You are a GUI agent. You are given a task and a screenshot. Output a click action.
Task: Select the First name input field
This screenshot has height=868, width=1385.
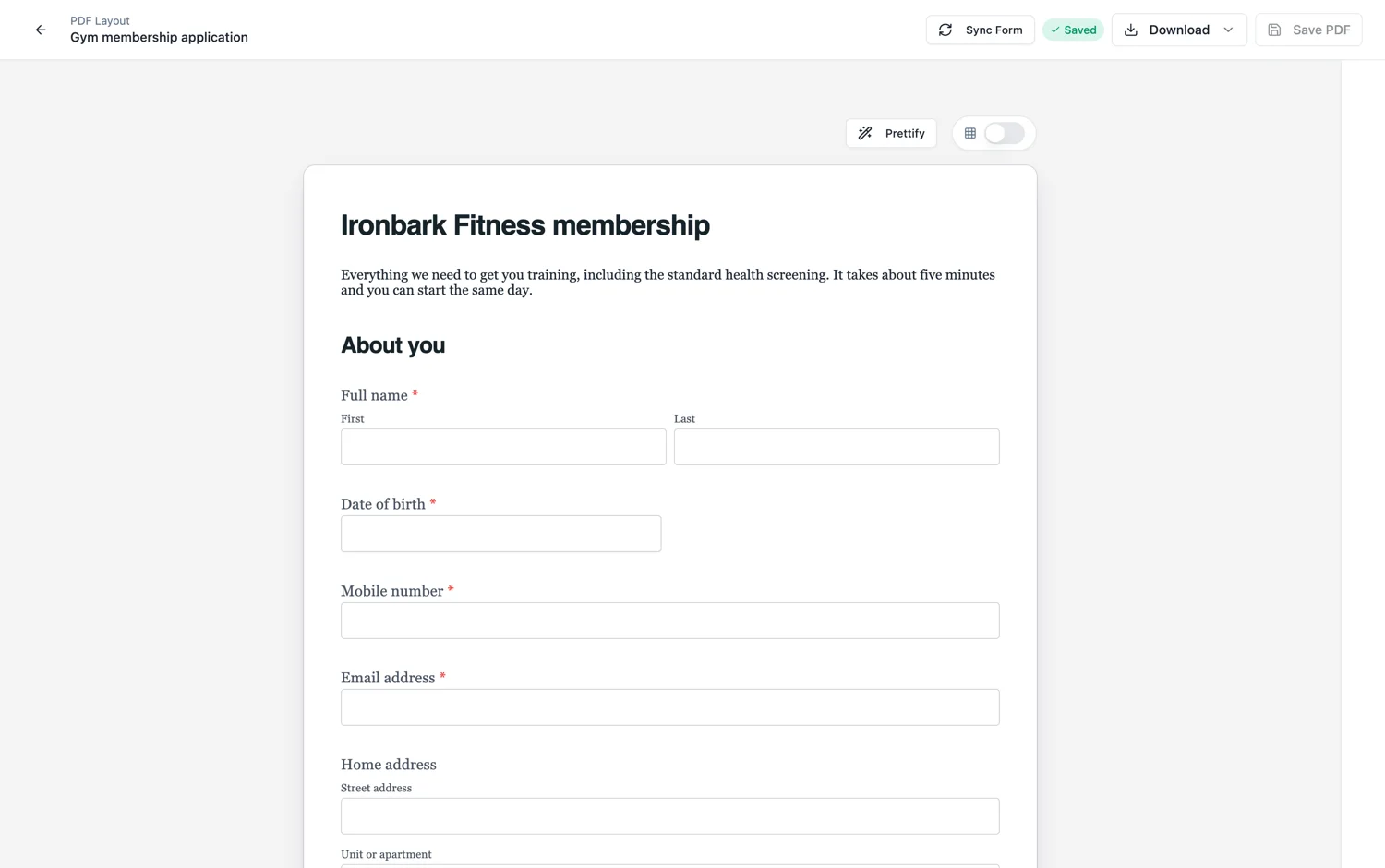[x=503, y=447]
